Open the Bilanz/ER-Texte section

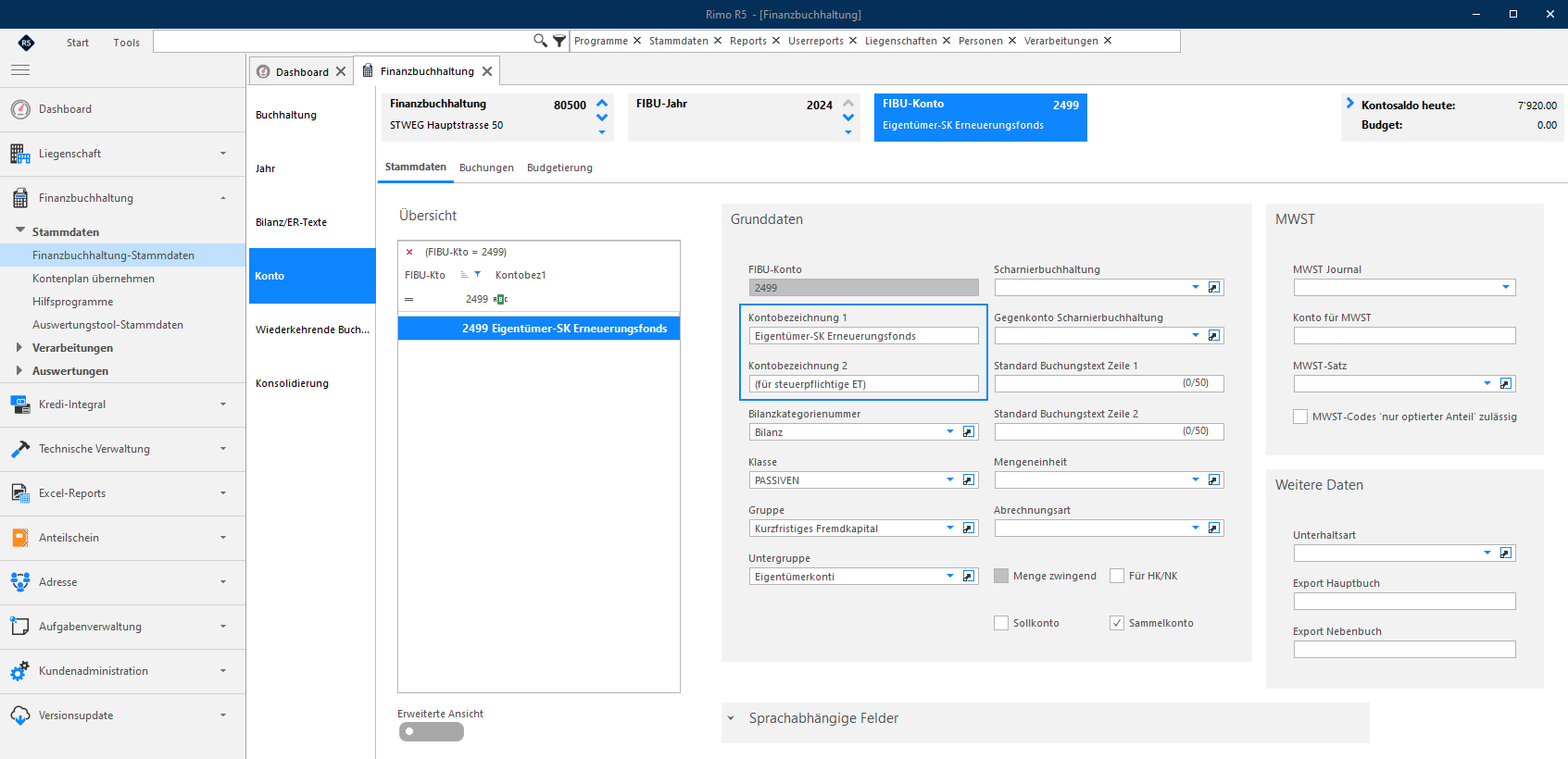pyautogui.click(x=312, y=222)
